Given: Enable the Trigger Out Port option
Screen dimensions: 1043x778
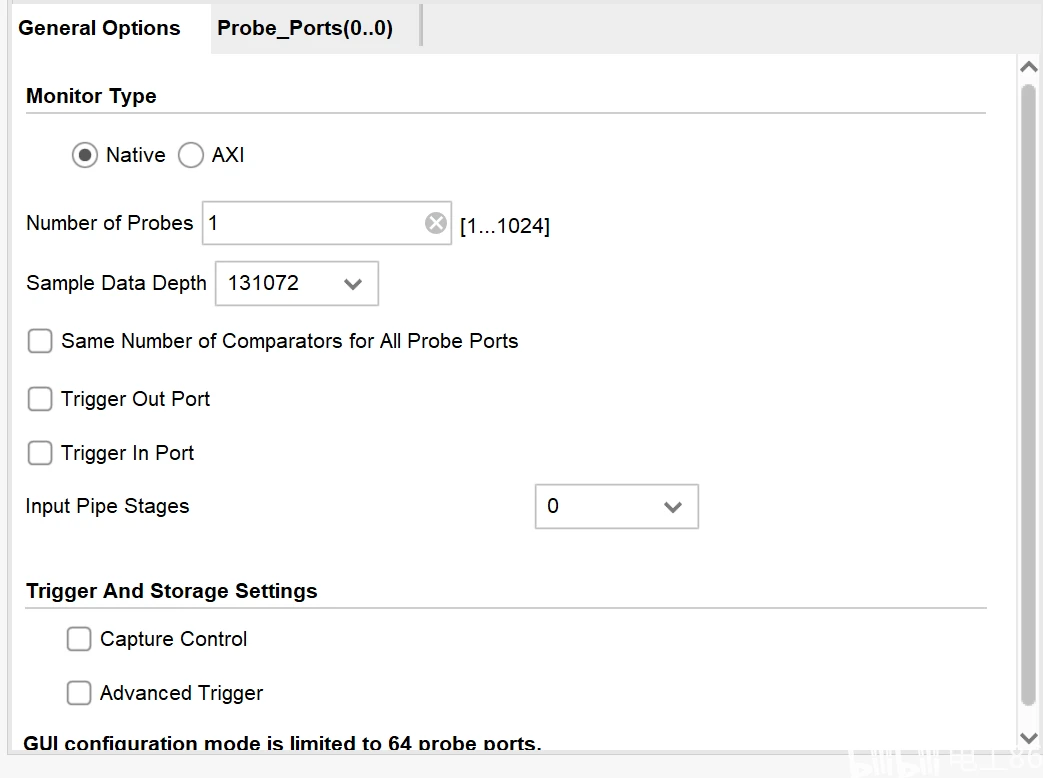Looking at the screenshot, I should [40, 400].
